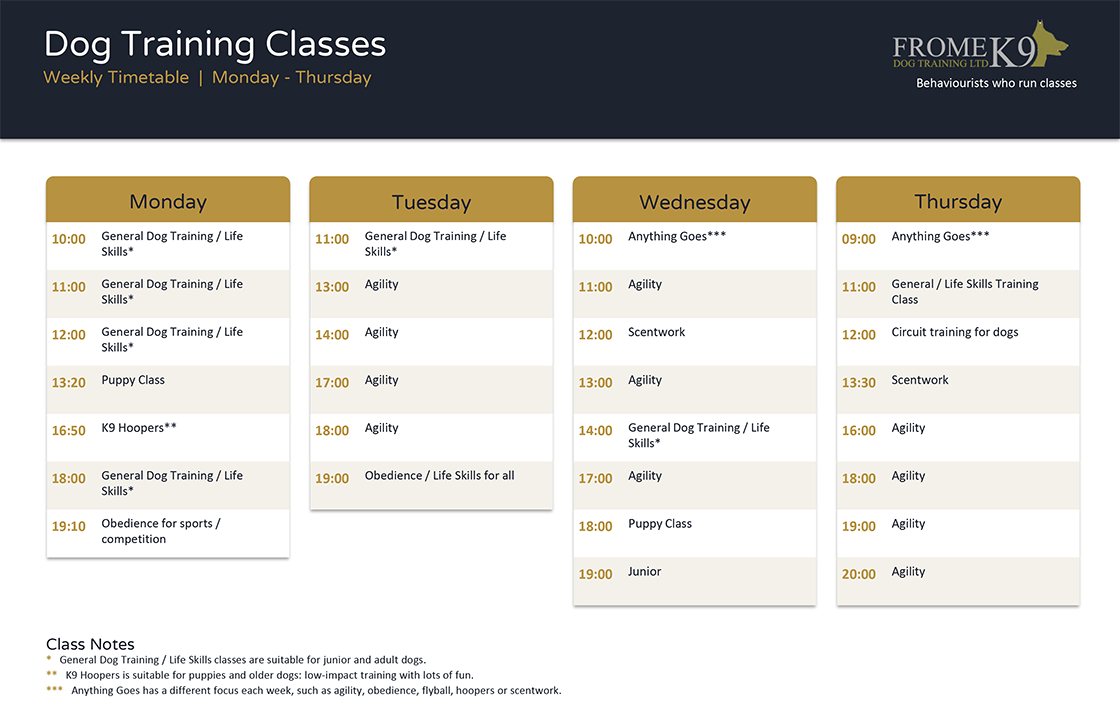
Task: Click the Frome K9 dog logo
Action: (x=981, y=44)
